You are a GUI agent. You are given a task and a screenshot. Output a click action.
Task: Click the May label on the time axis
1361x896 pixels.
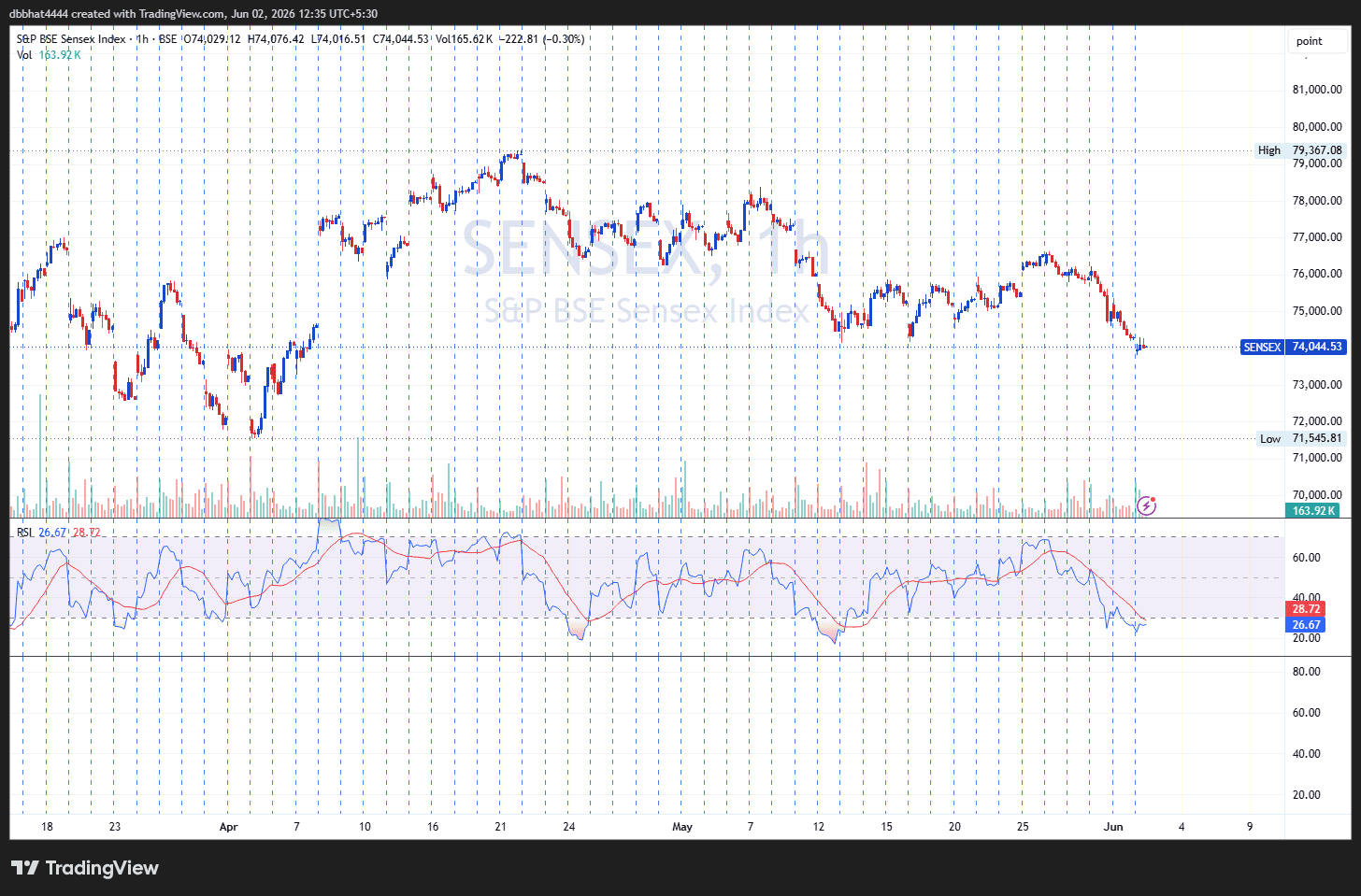682,827
